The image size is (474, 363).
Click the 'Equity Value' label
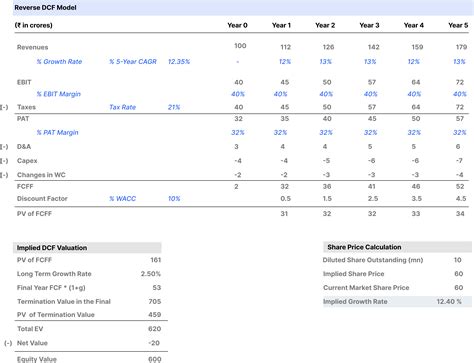[x=37, y=359]
